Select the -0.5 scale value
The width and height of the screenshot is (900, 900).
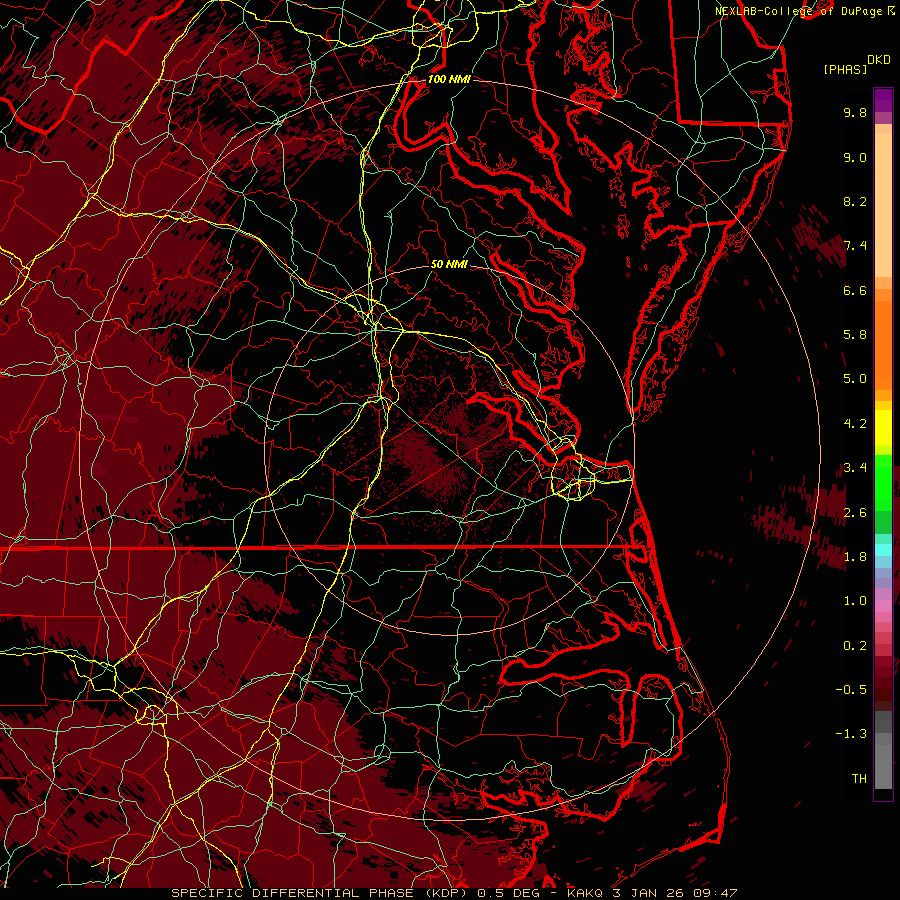point(851,690)
